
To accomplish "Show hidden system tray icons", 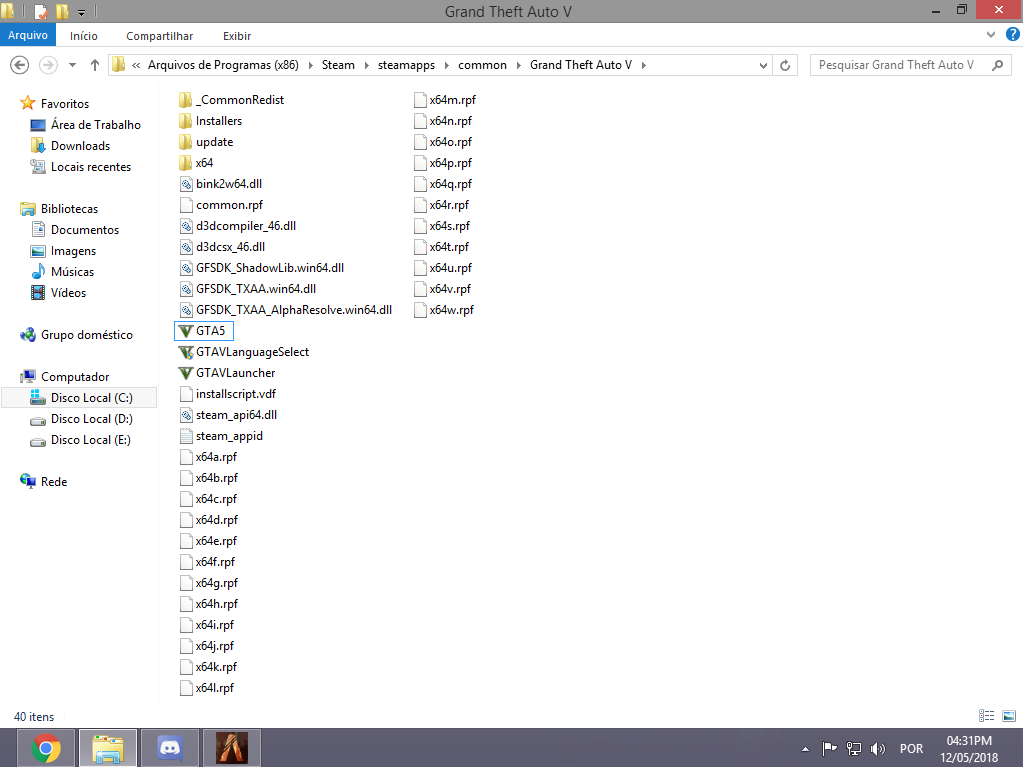I will click(805, 749).
